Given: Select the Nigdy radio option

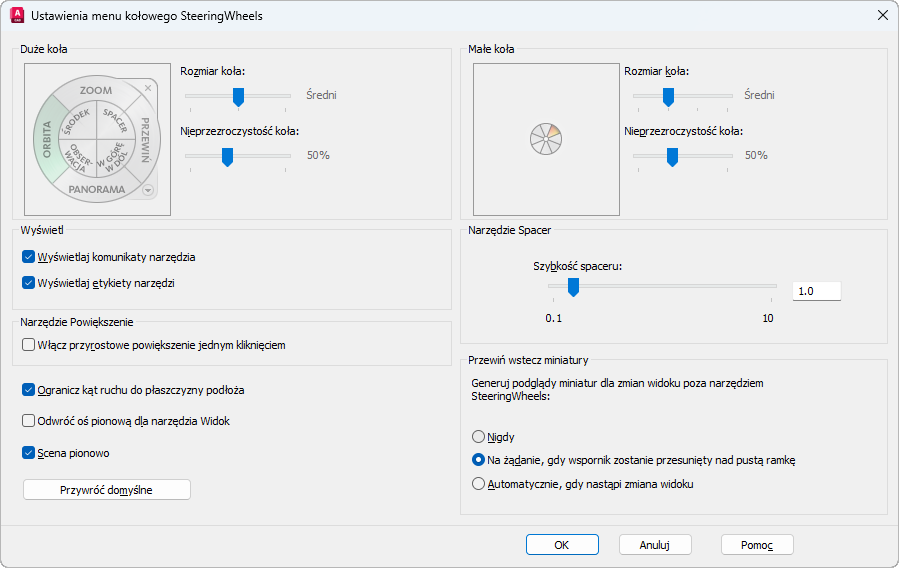Looking at the screenshot, I should click(x=479, y=437).
